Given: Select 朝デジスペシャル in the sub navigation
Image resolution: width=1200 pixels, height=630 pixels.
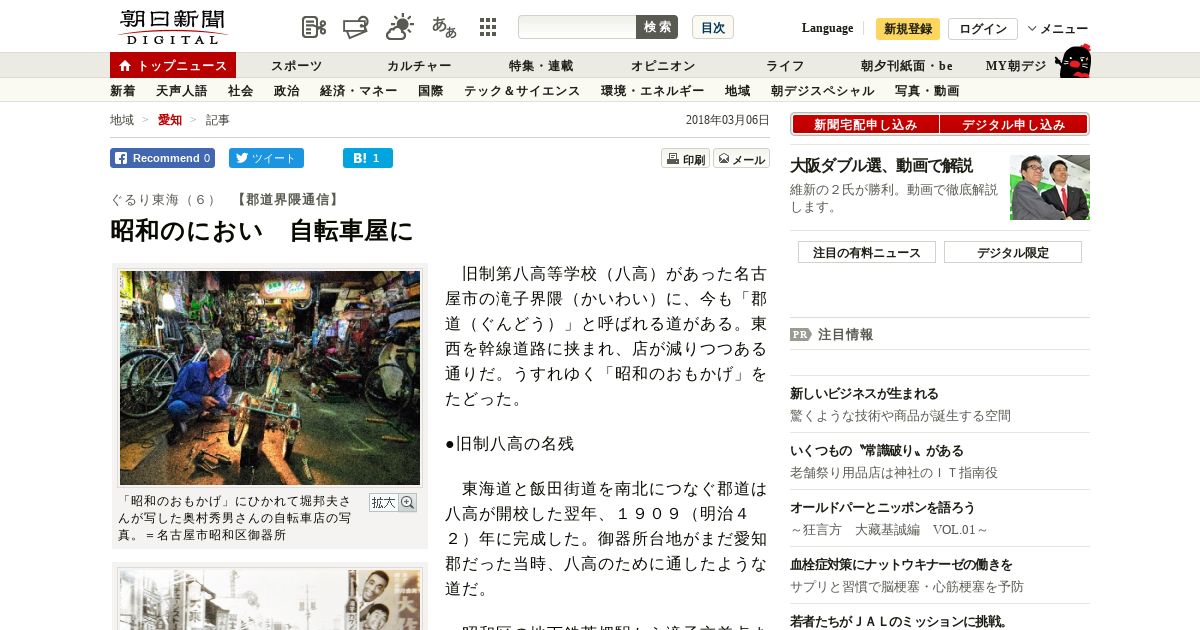Looking at the screenshot, I should [x=823, y=91].
